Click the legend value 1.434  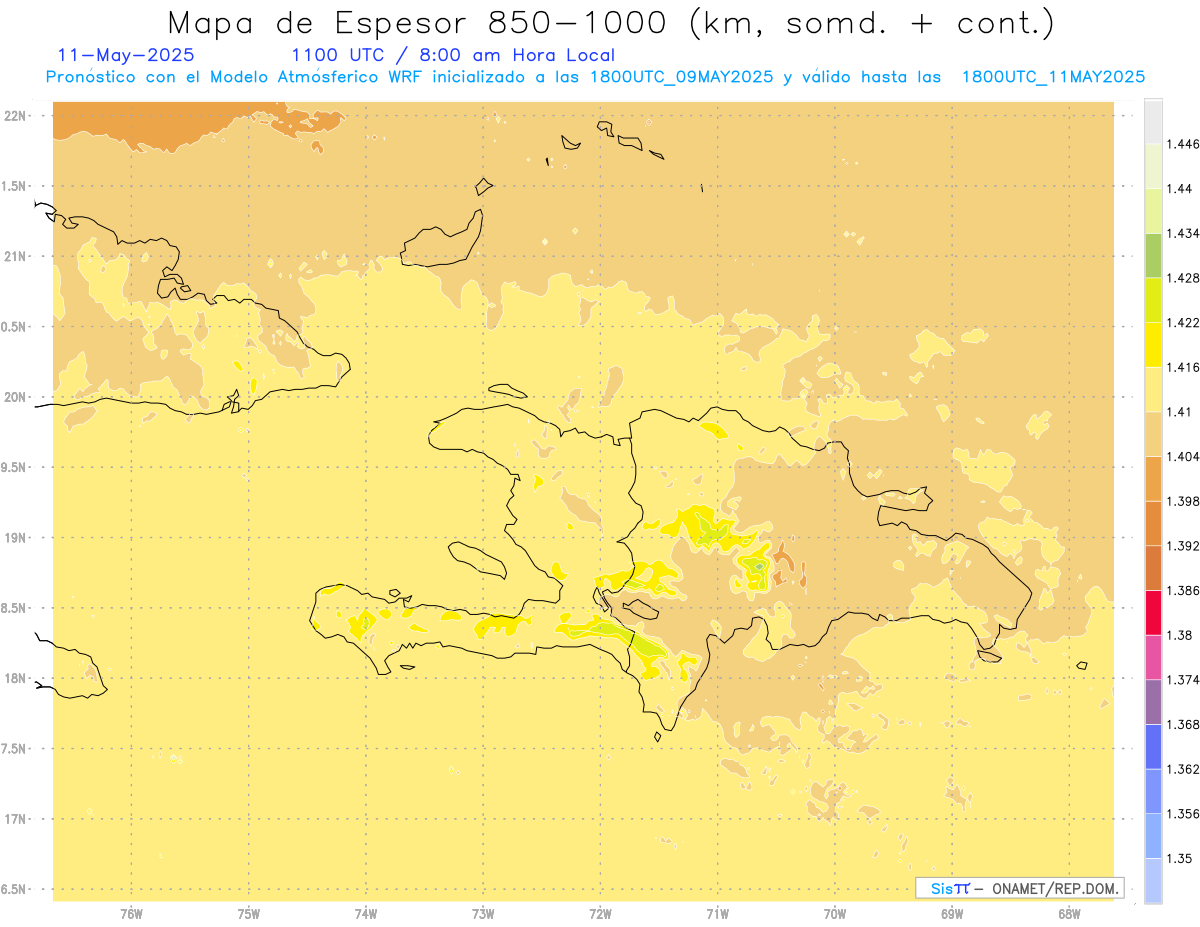click(1183, 233)
